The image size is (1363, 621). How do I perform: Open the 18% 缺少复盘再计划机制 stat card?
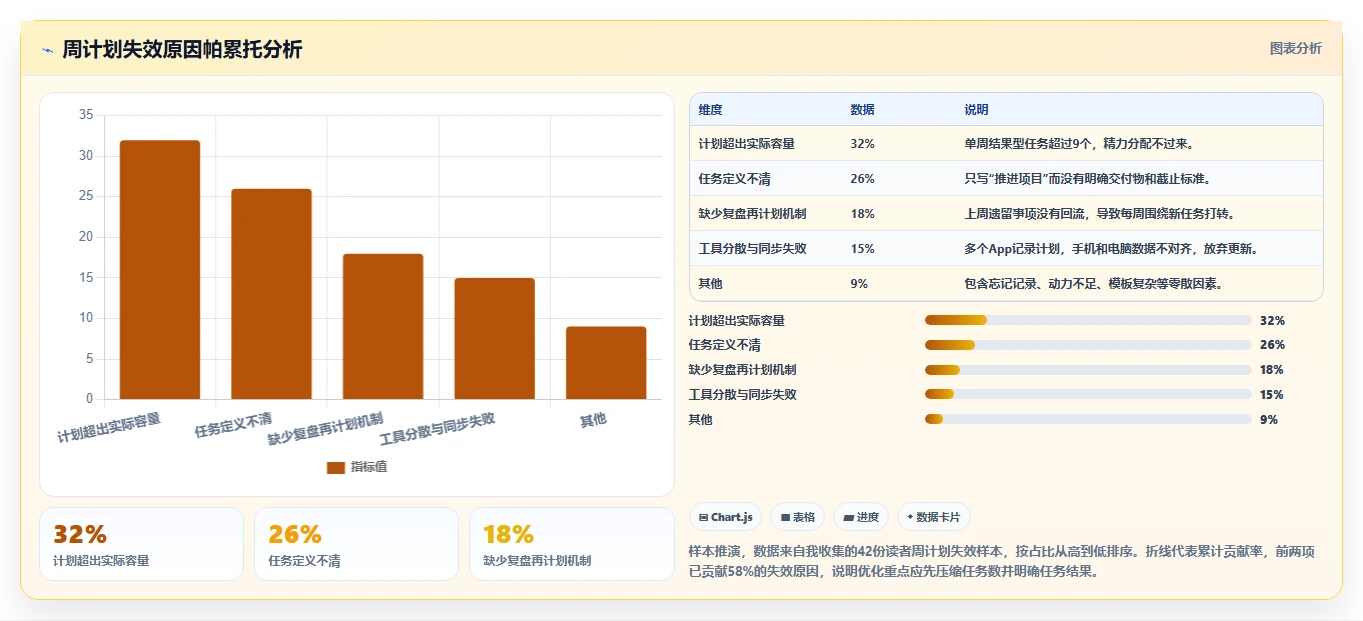pos(572,544)
